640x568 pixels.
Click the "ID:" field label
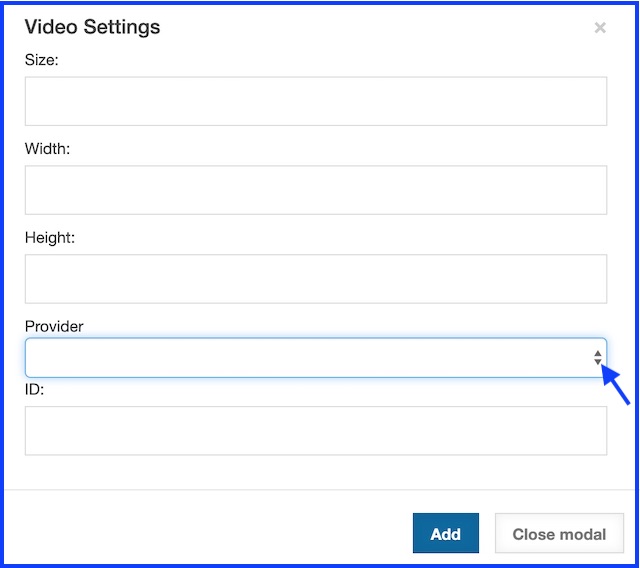35,389
